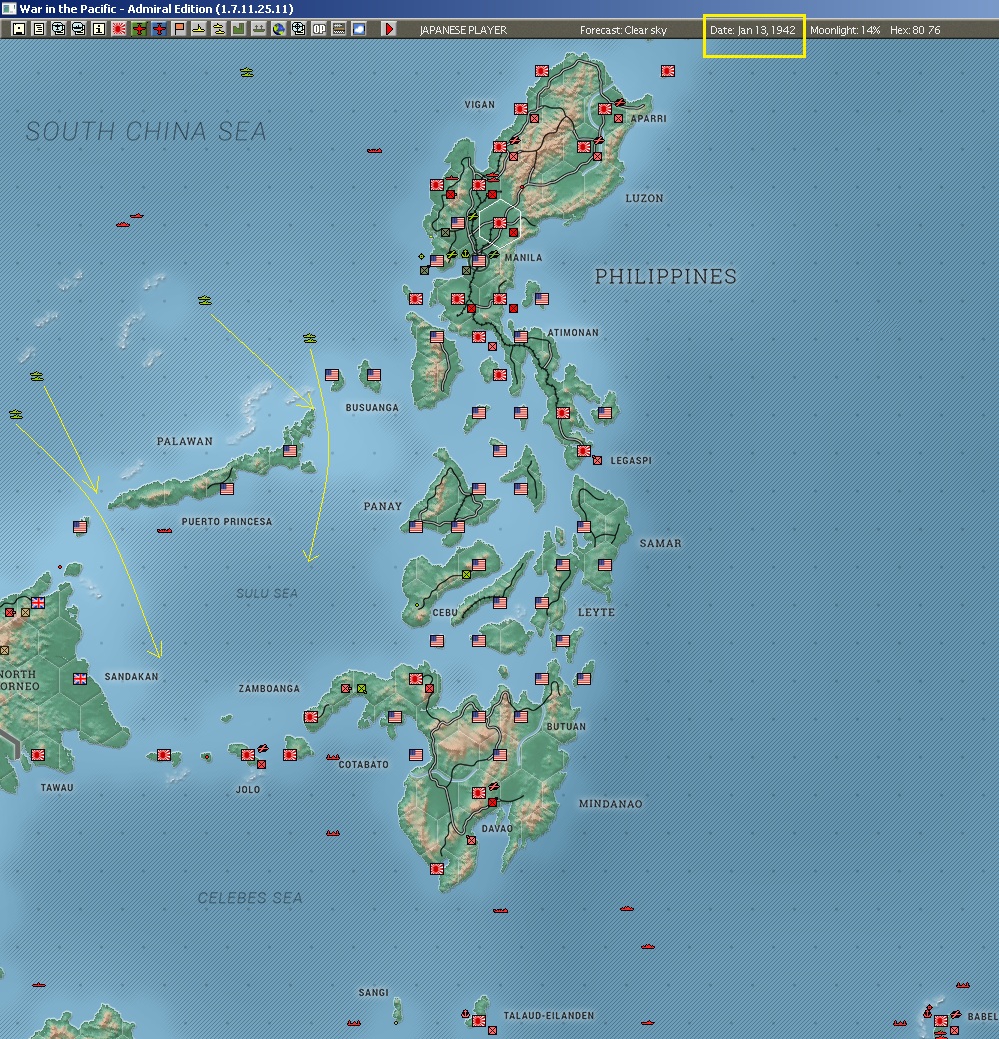Select the Japanese flag in ocean northeast of Luzon
Screen dimensions: 999x1039
pos(668,71)
